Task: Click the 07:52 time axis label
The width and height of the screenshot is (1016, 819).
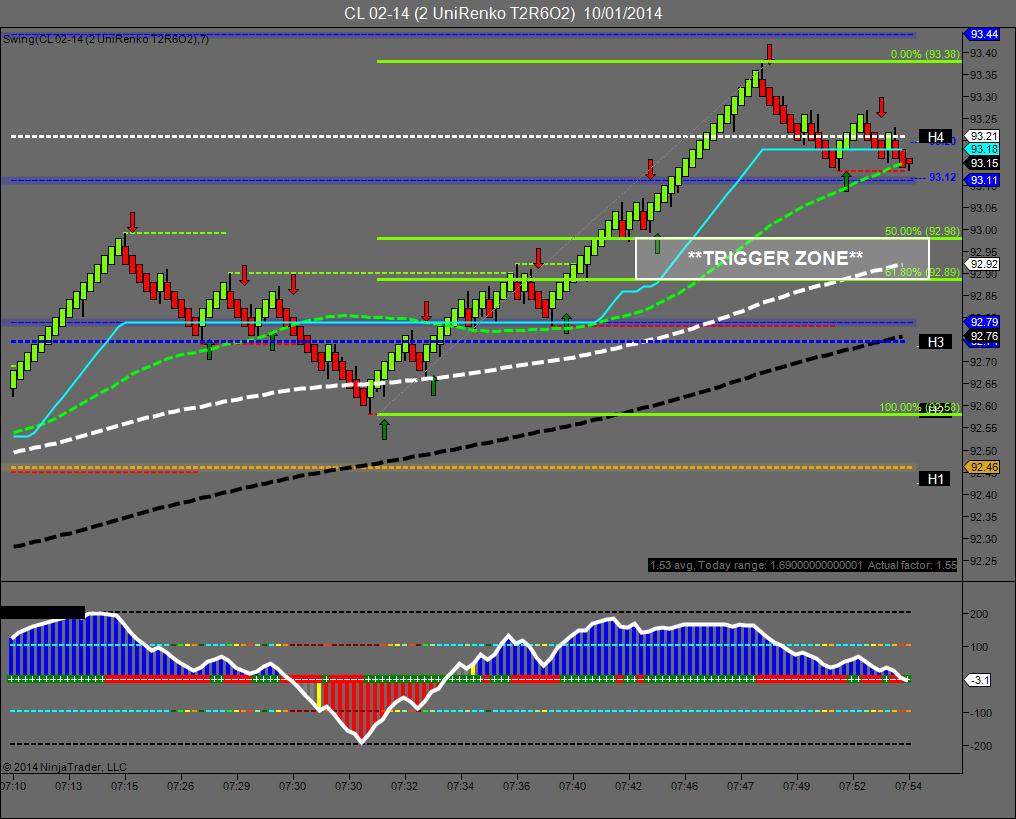Action: (x=852, y=786)
